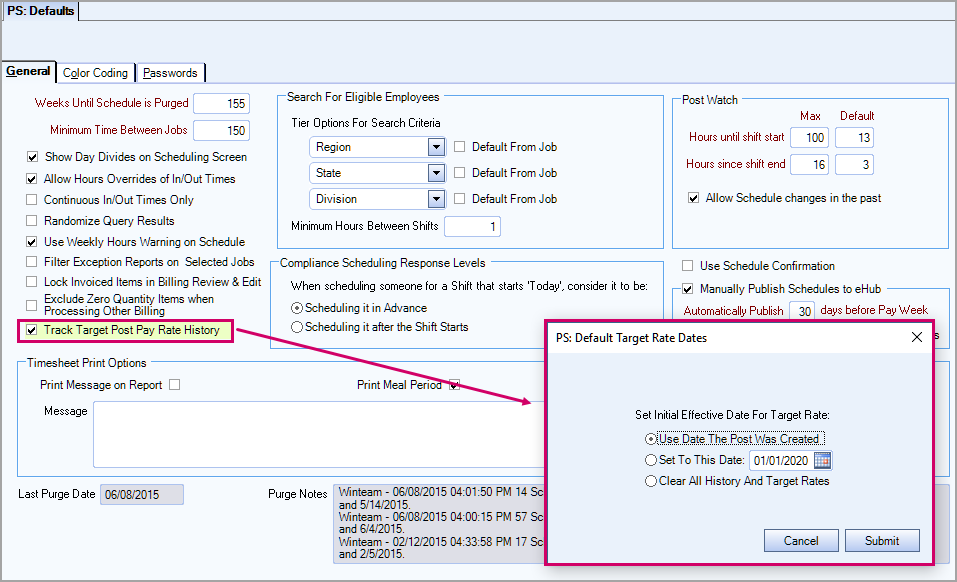Viewport: 957px width, 582px height.
Task: Click the Hours until shift start Max field
Action: (809, 137)
